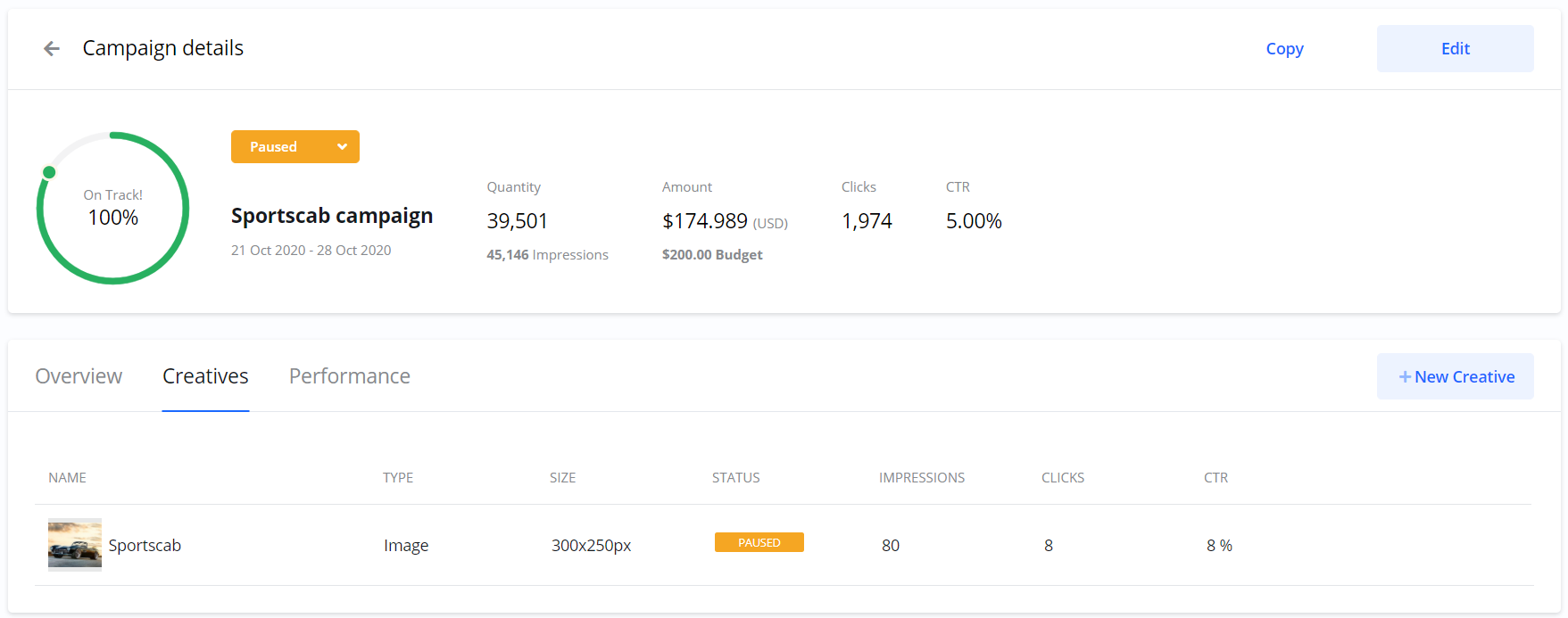This screenshot has width=1568, height=618.
Task: Click the plus icon on New Creative
Action: coord(1405,377)
